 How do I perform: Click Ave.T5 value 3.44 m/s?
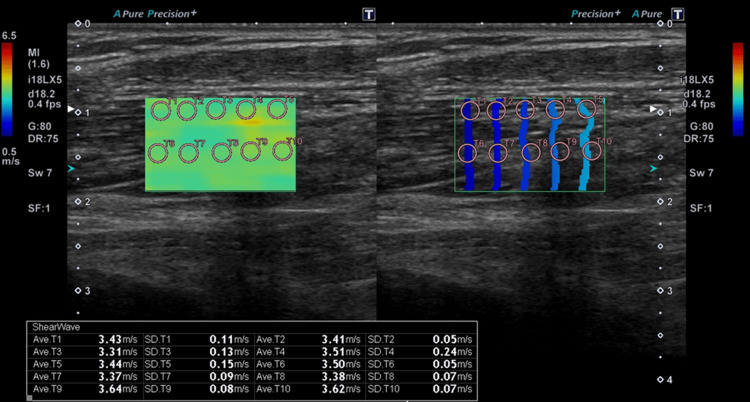[x=118, y=364]
